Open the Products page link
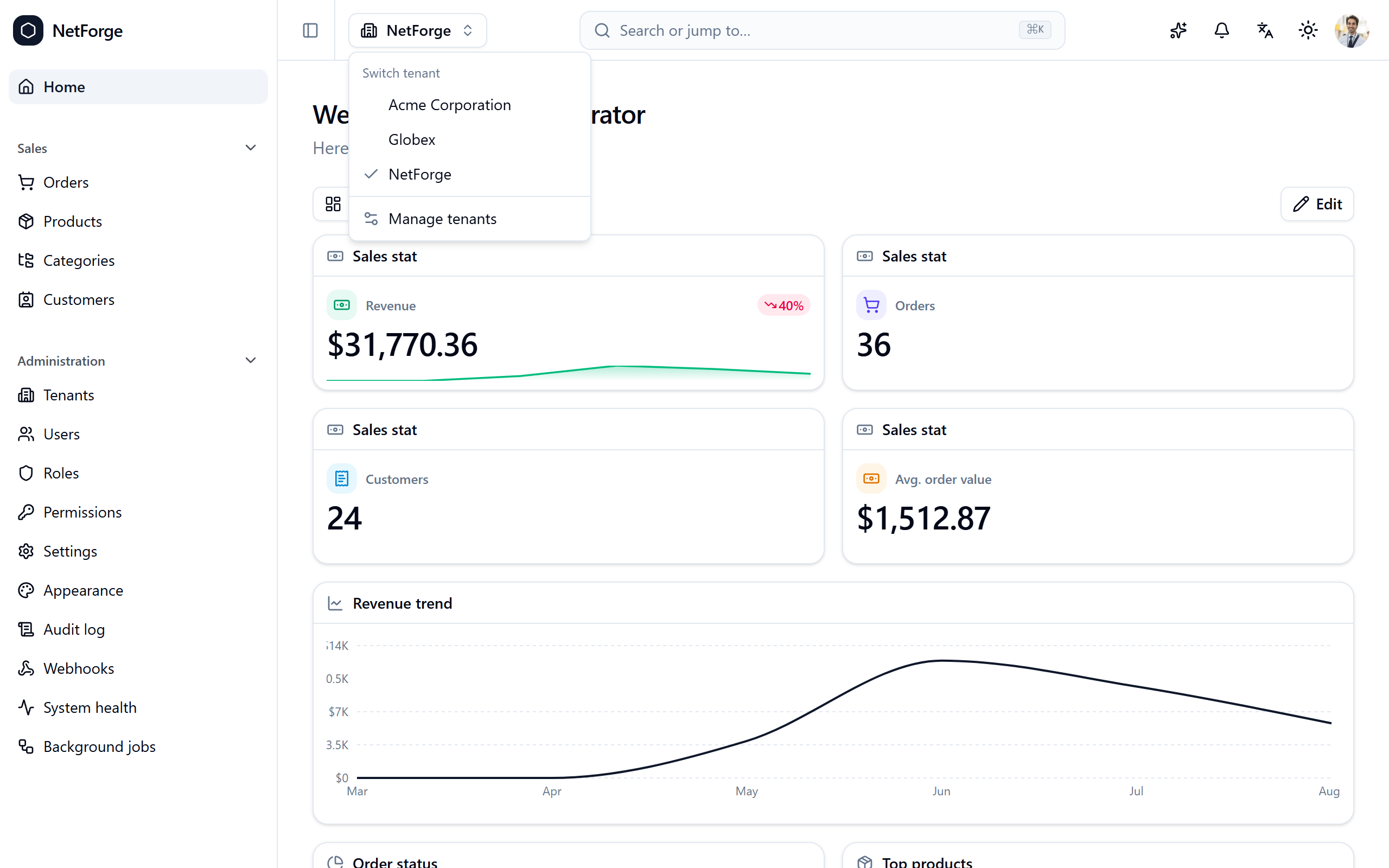 click(x=138, y=221)
